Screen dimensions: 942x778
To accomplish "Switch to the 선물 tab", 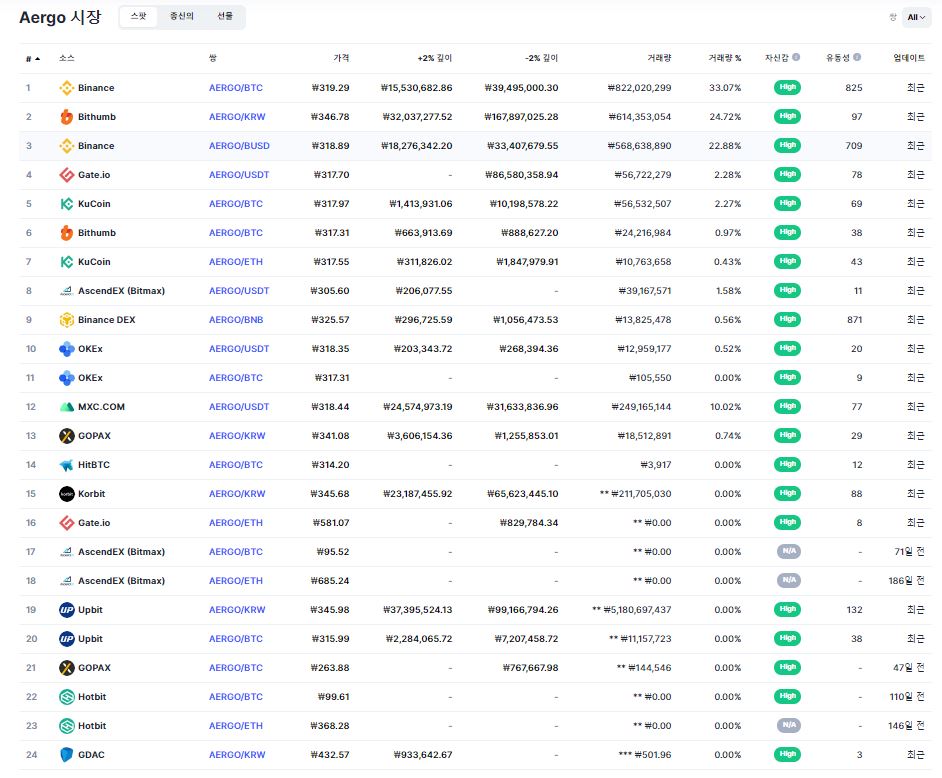I will (225, 16).
